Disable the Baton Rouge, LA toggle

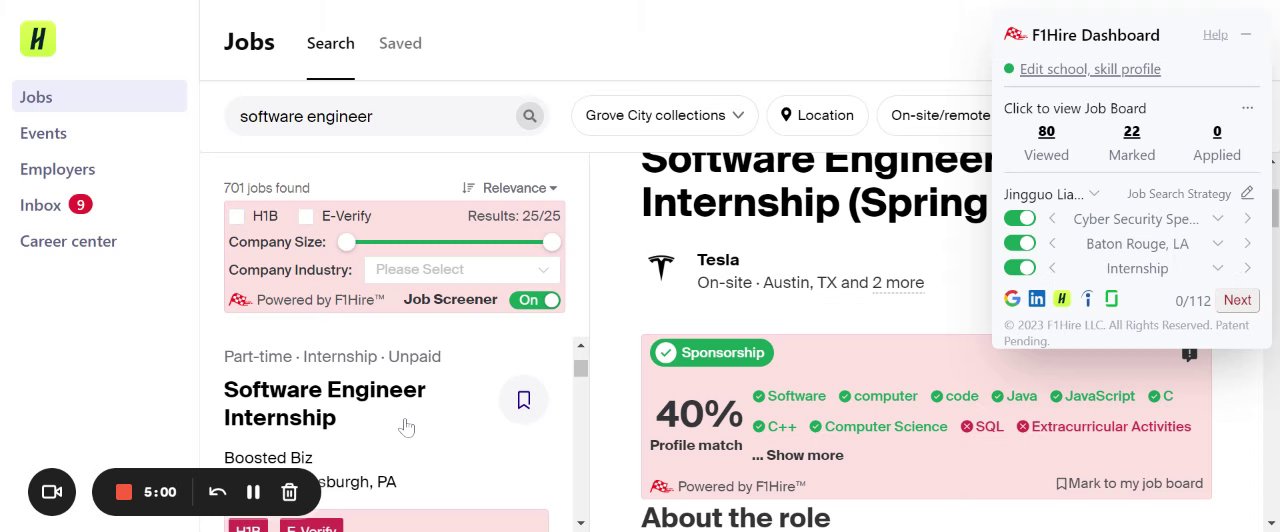pyautogui.click(x=1019, y=243)
